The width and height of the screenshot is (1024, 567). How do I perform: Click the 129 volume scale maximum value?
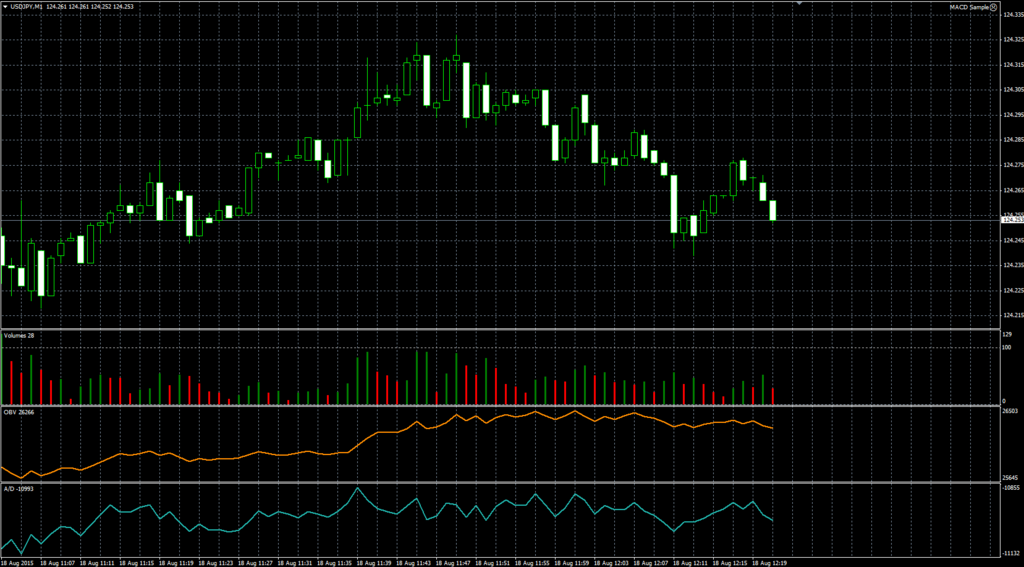pos(1007,334)
